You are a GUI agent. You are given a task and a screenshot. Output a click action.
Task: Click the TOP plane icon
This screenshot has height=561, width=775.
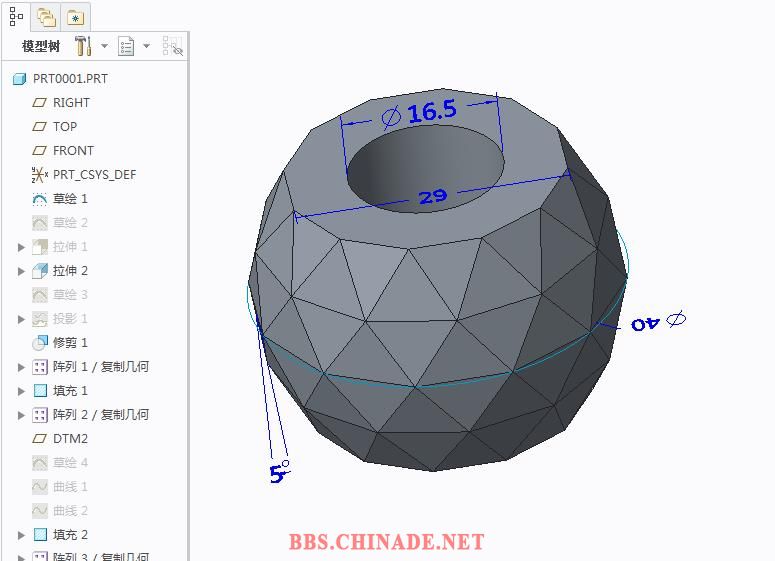tap(40, 127)
